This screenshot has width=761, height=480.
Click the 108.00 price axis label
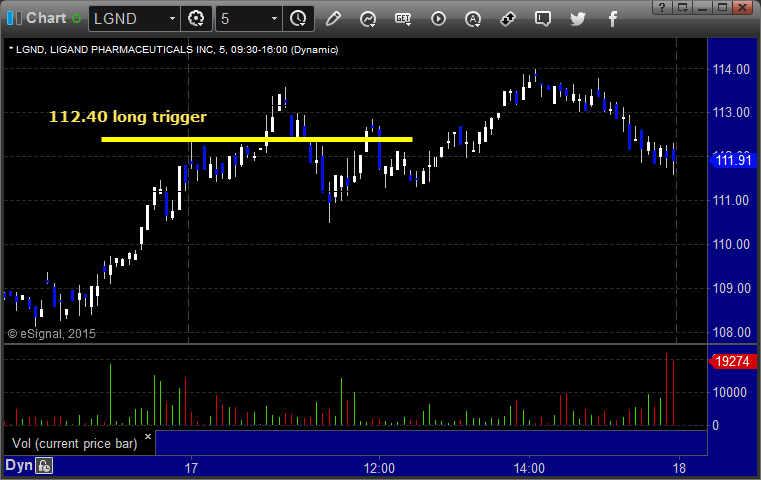[x=731, y=332]
